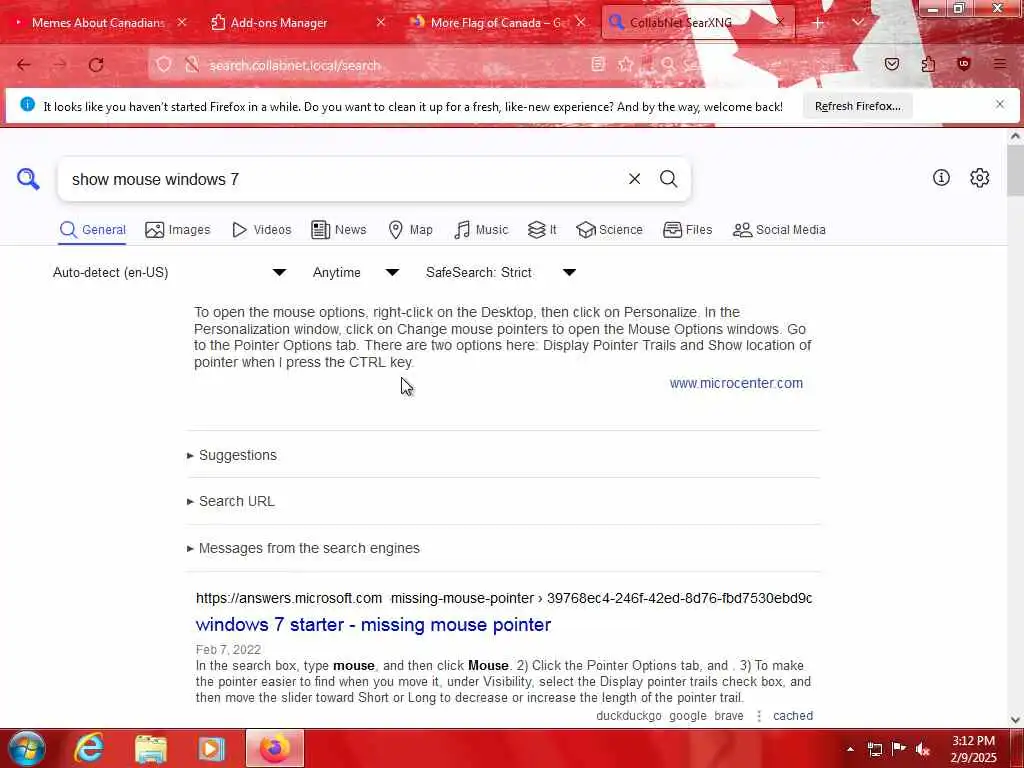
Task: Open the www.microcenter.com source link
Action: click(736, 383)
